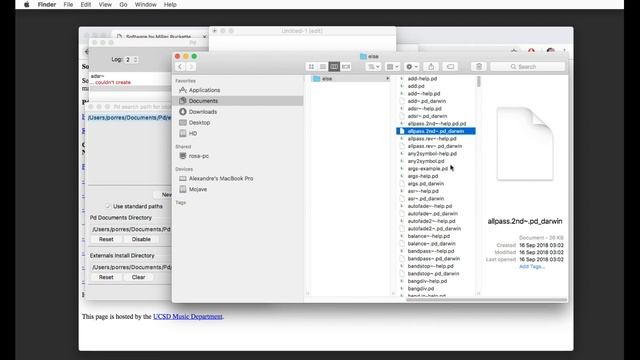The height and width of the screenshot is (360, 640).
Task: Open HD in Finder sidebar
Action: [x=193, y=133]
